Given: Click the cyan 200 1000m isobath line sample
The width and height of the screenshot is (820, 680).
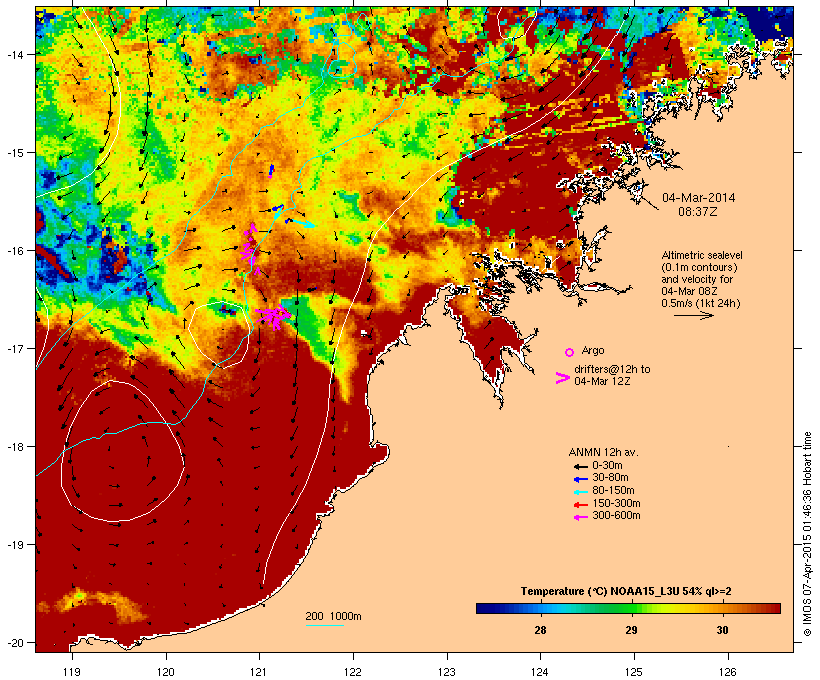Looking at the screenshot, I should (325, 625).
